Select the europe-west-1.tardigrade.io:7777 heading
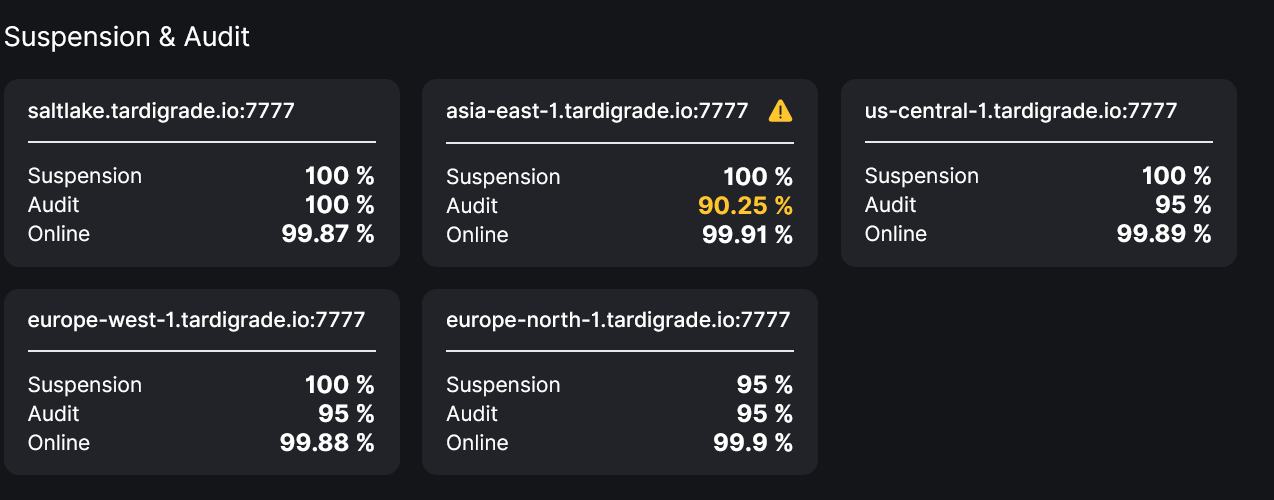Screen dimensions: 1274x500 pos(196,320)
